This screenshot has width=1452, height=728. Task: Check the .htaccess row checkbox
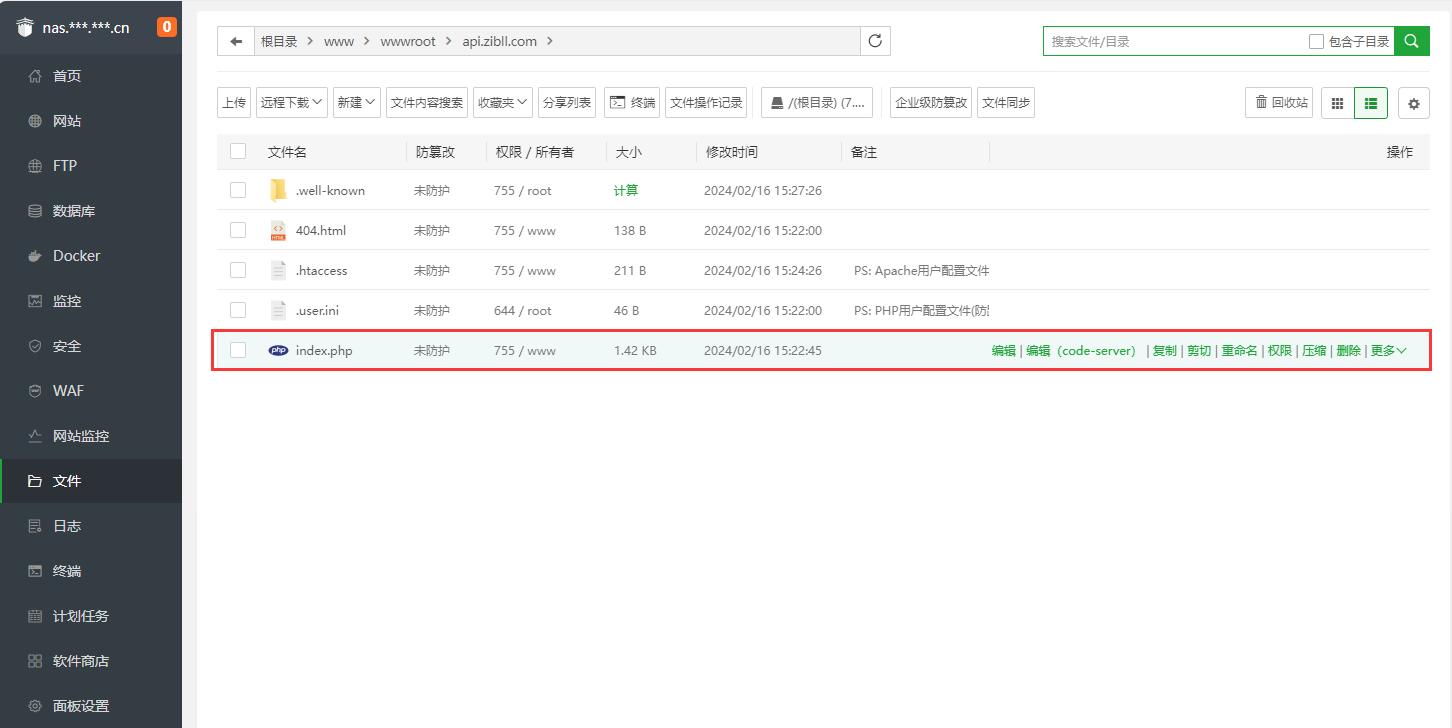238,270
